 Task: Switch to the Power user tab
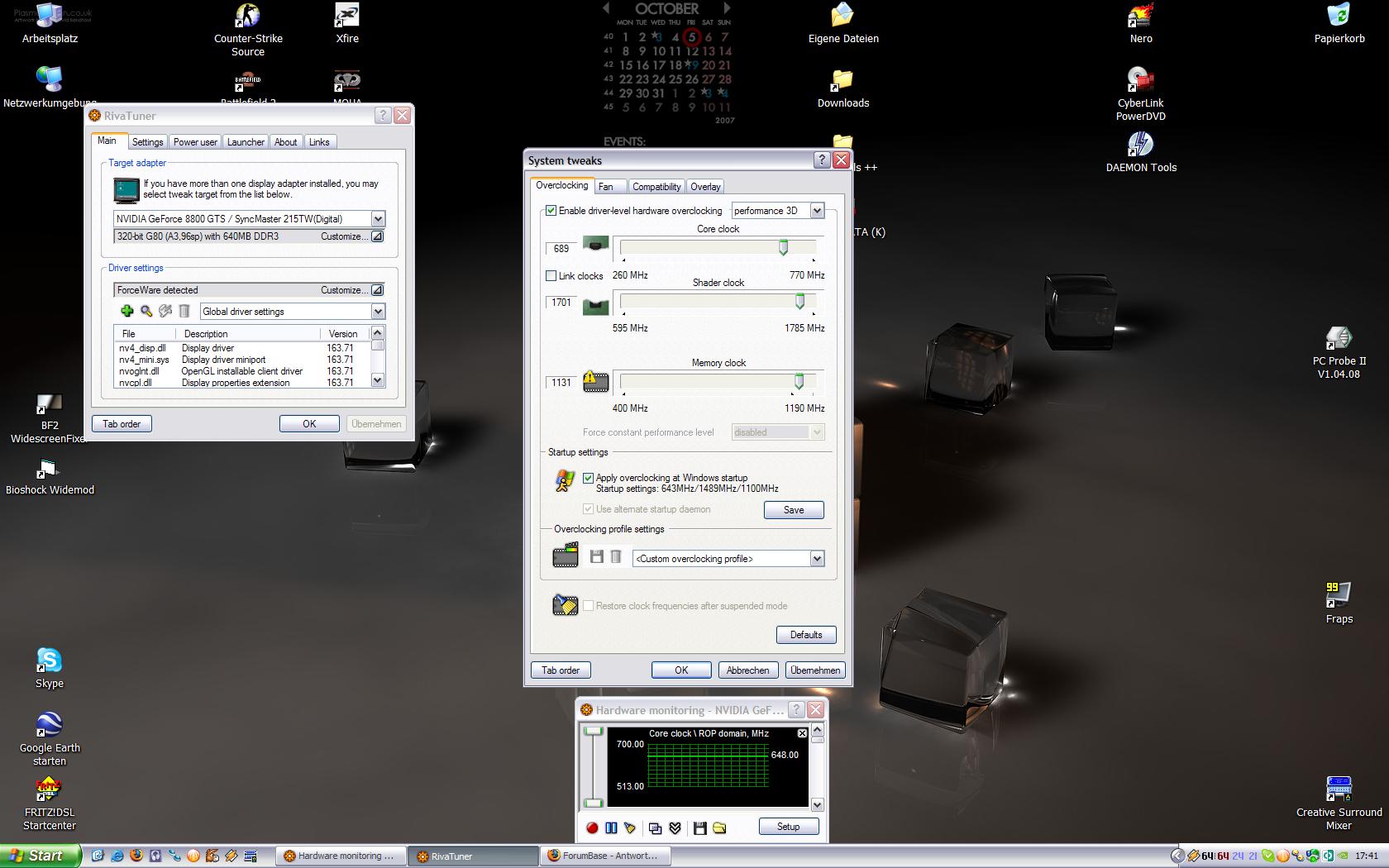(195, 142)
